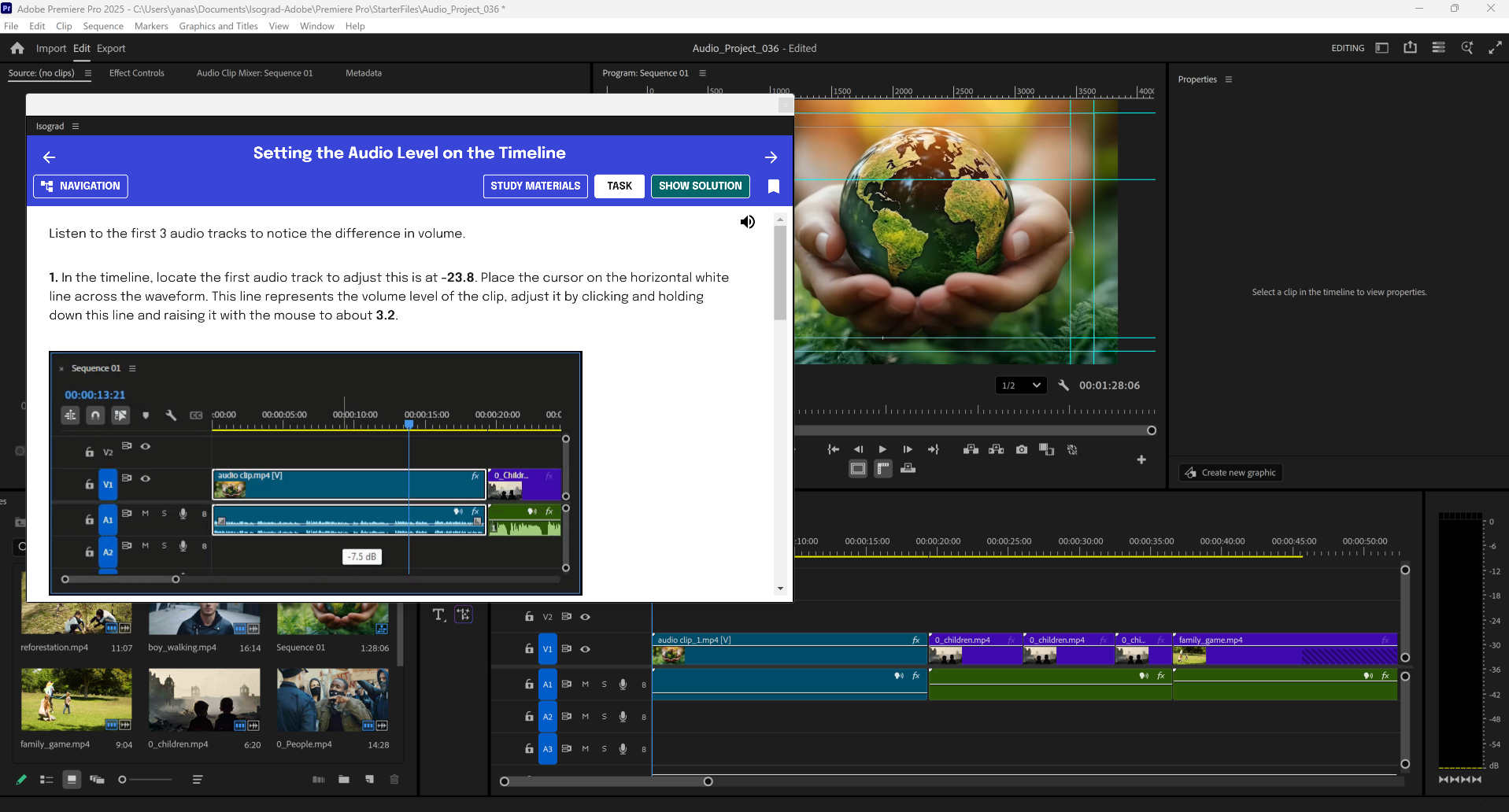This screenshot has width=1509, height=812.
Task: Click the Insert button below the transport controls
Action: pos(908,468)
